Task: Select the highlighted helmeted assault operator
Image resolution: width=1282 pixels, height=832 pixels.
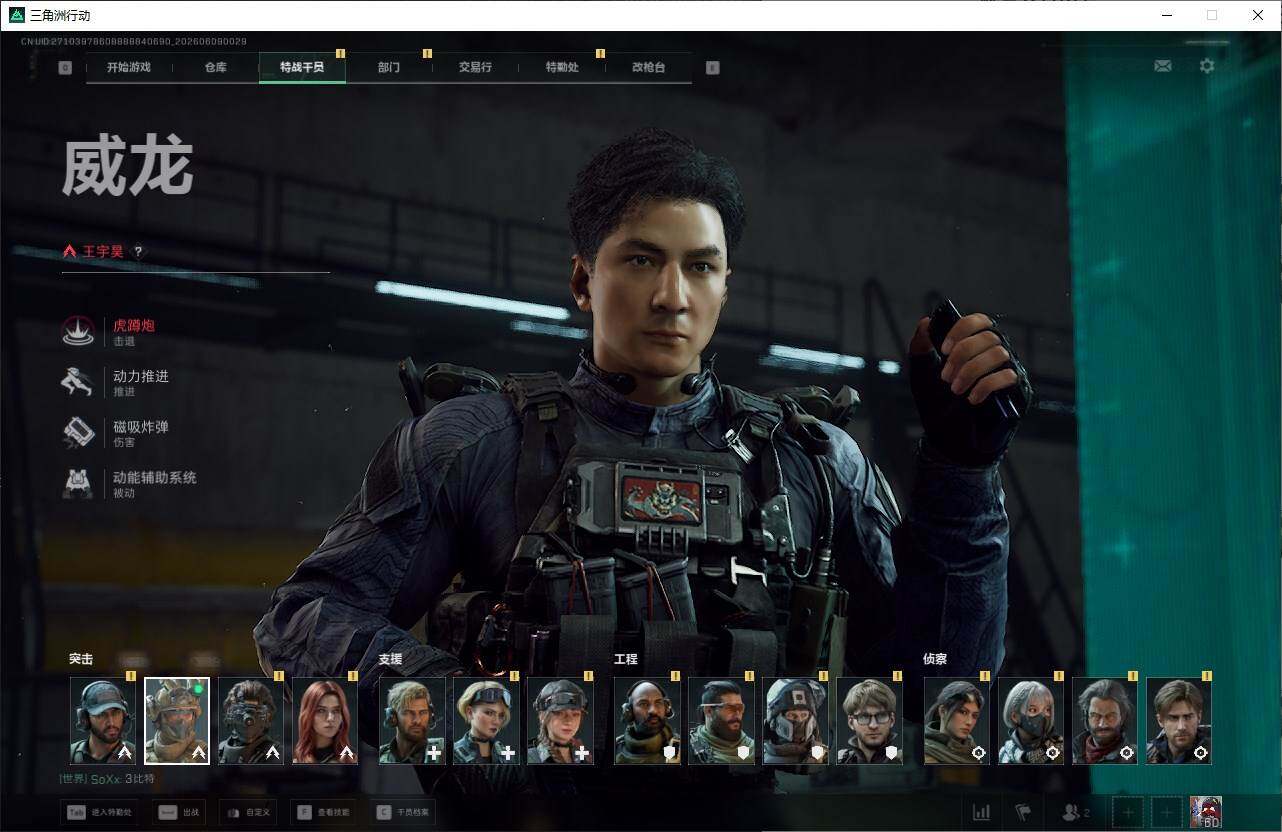Action: click(x=177, y=721)
